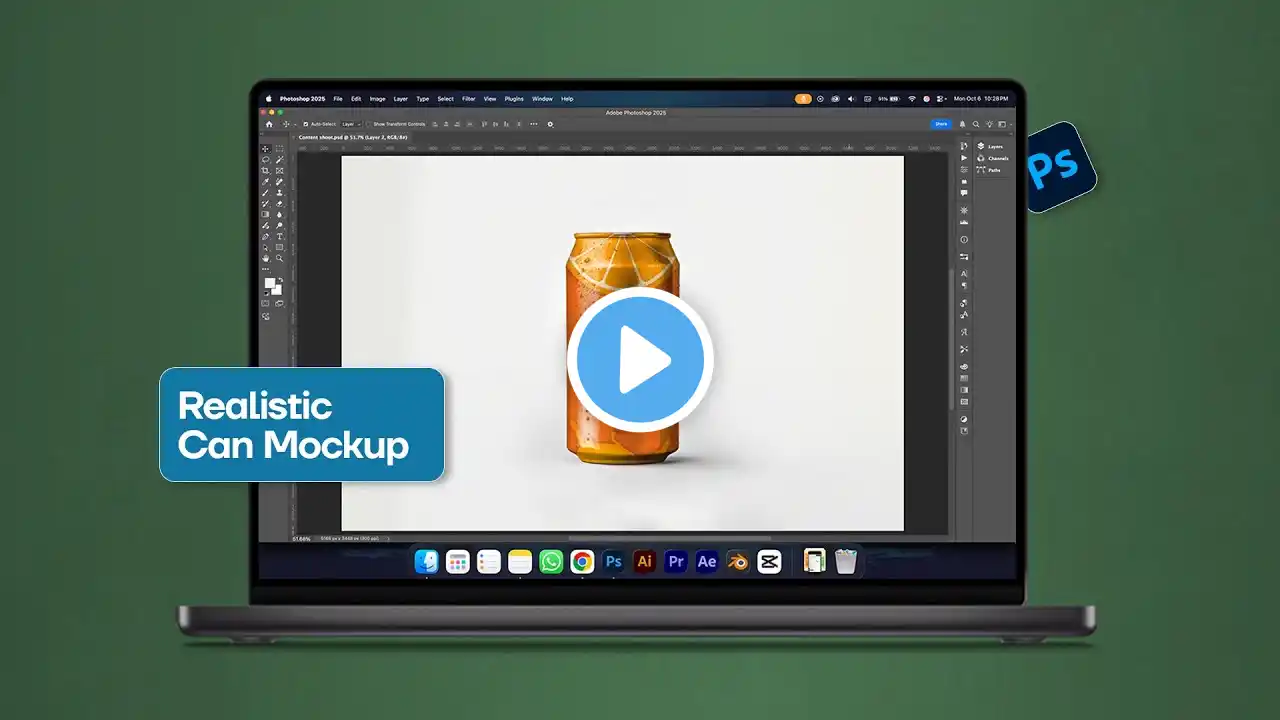Screen dimensions: 1280x720
Task: Click the foreground color swatch
Action: point(269,283)
